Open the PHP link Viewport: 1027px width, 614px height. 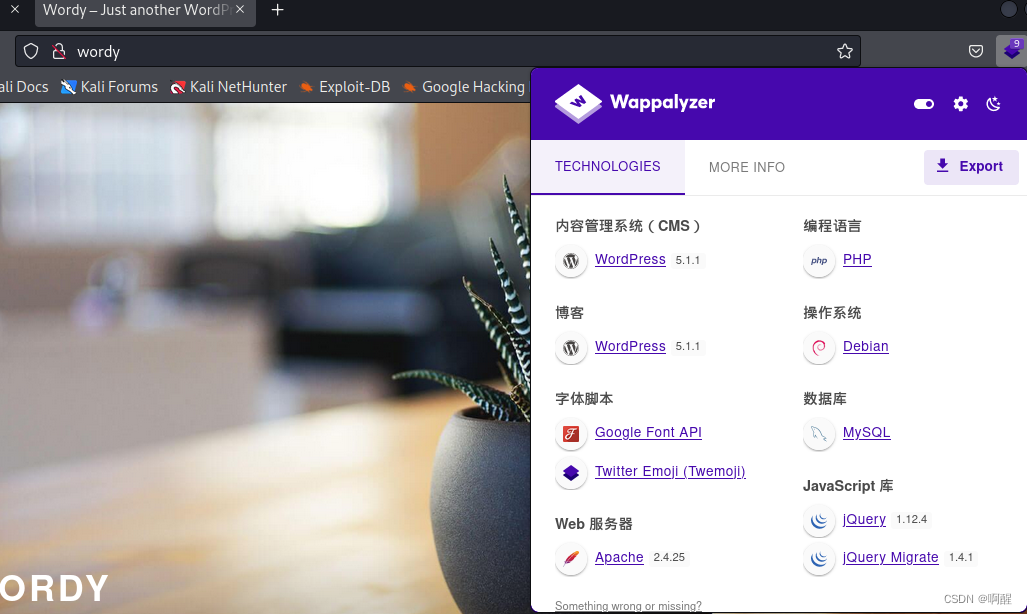pos(857,259)
